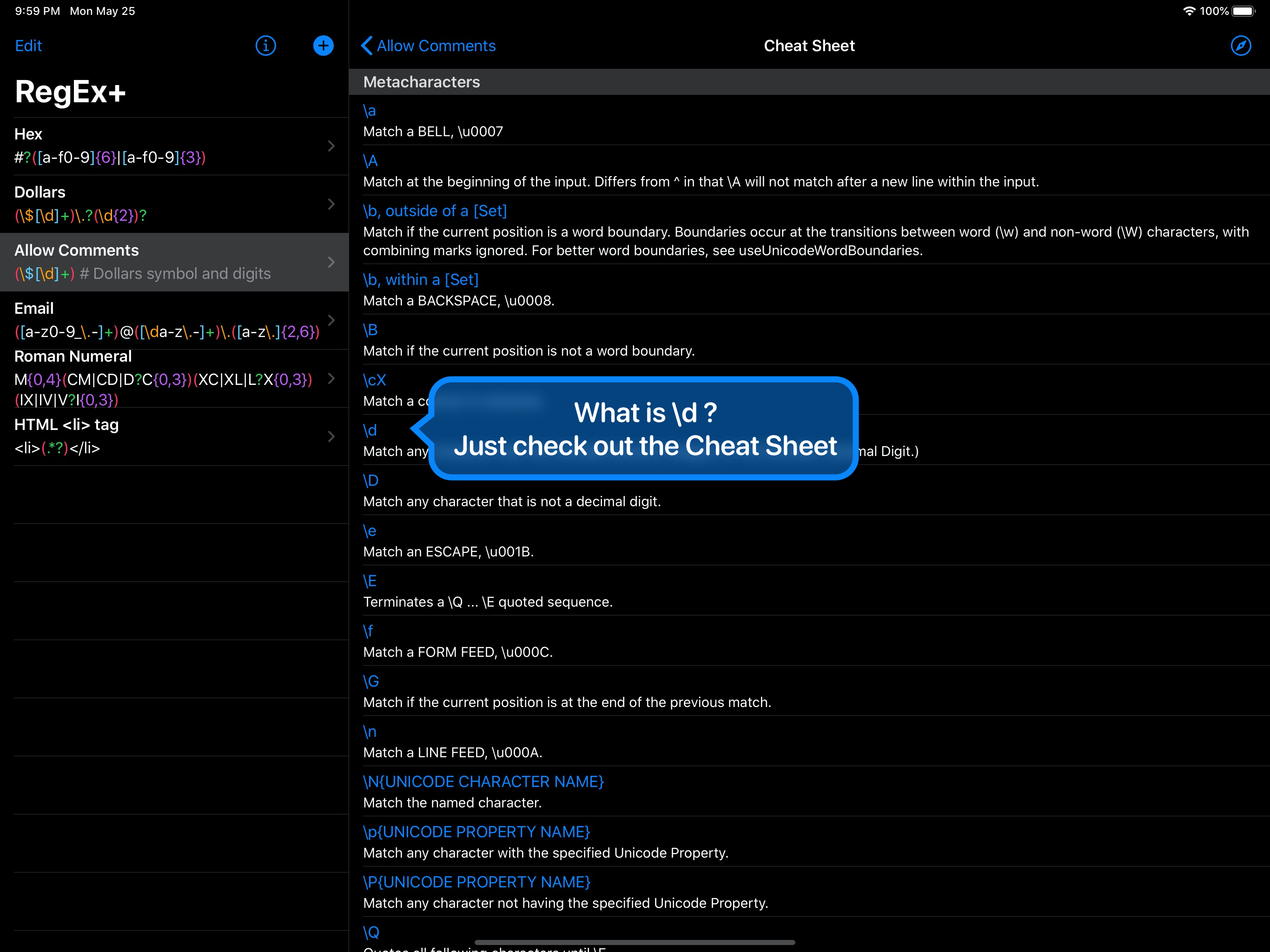Open the Roman Numeral item chevron
1270x952 pixels.
click(x=331, y=378)
